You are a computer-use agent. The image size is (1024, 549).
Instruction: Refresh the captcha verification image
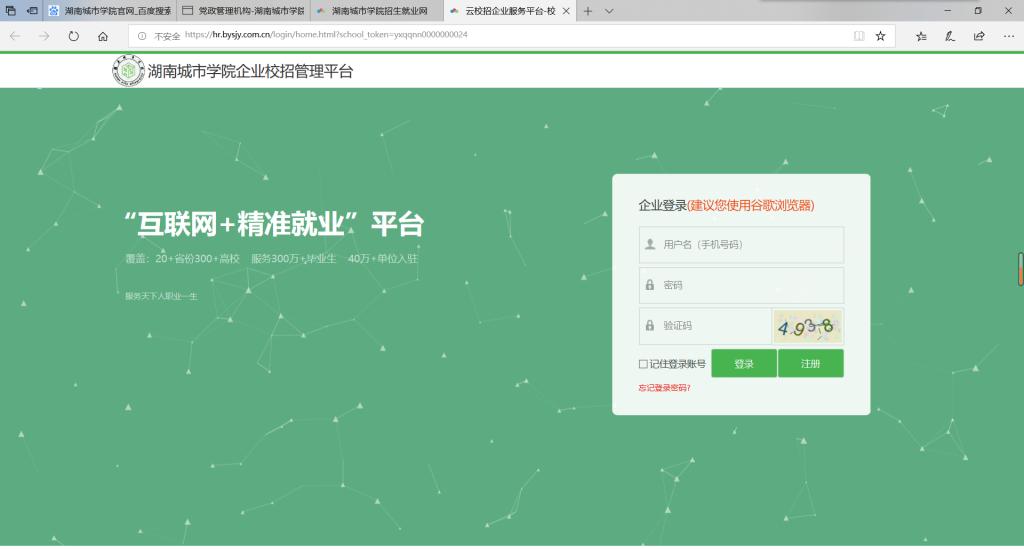[807, 326]
